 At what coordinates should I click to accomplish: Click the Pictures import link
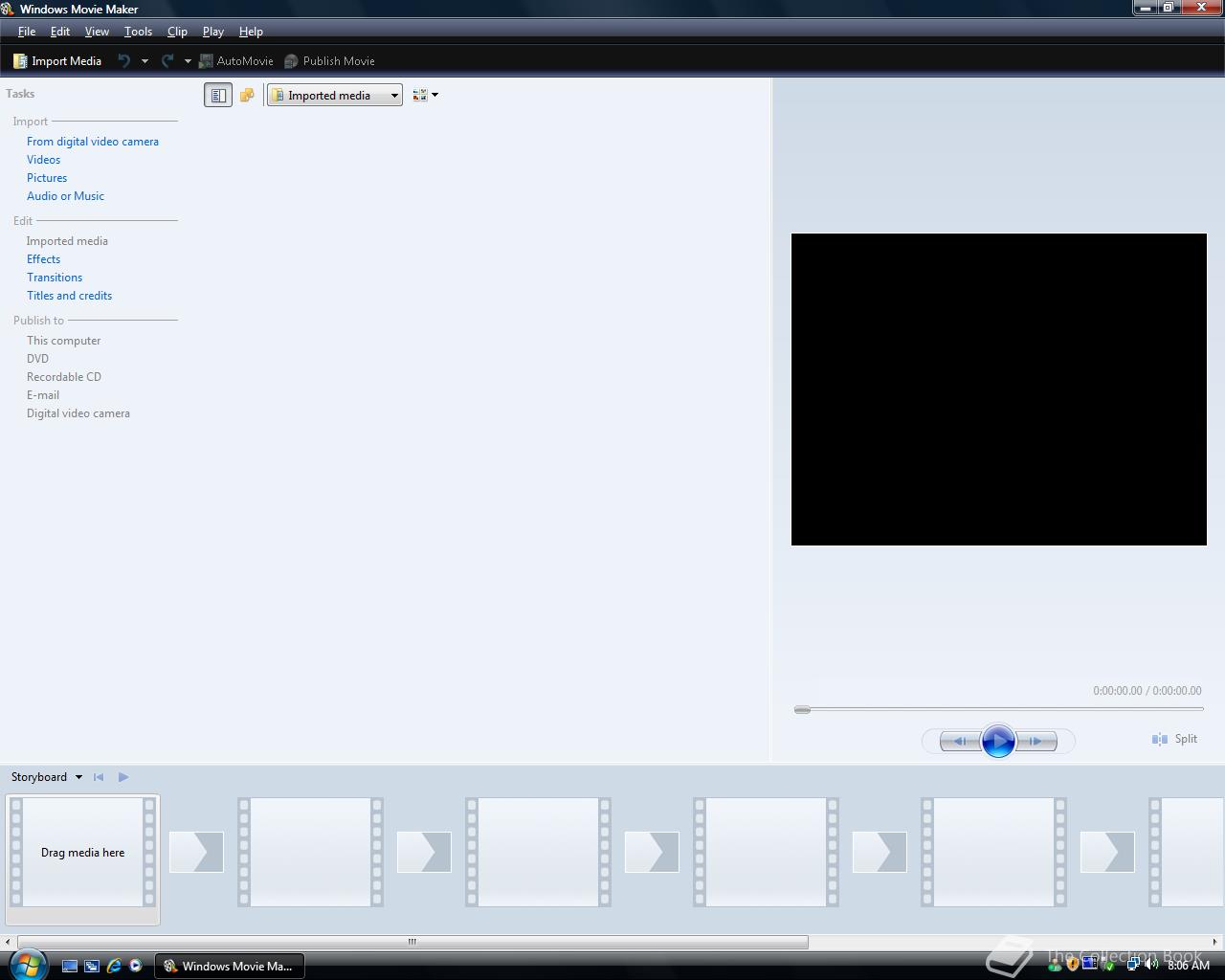tap(47, 178)
